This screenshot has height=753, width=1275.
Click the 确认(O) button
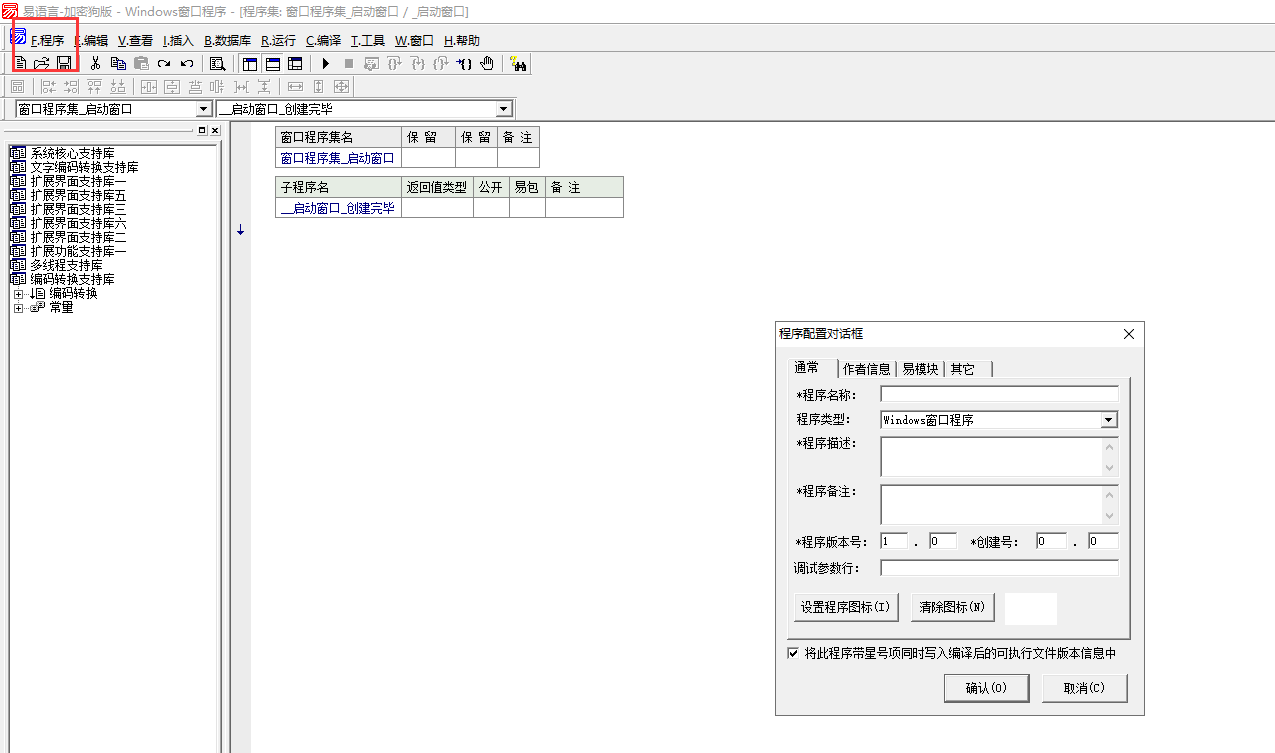(985, 688)
